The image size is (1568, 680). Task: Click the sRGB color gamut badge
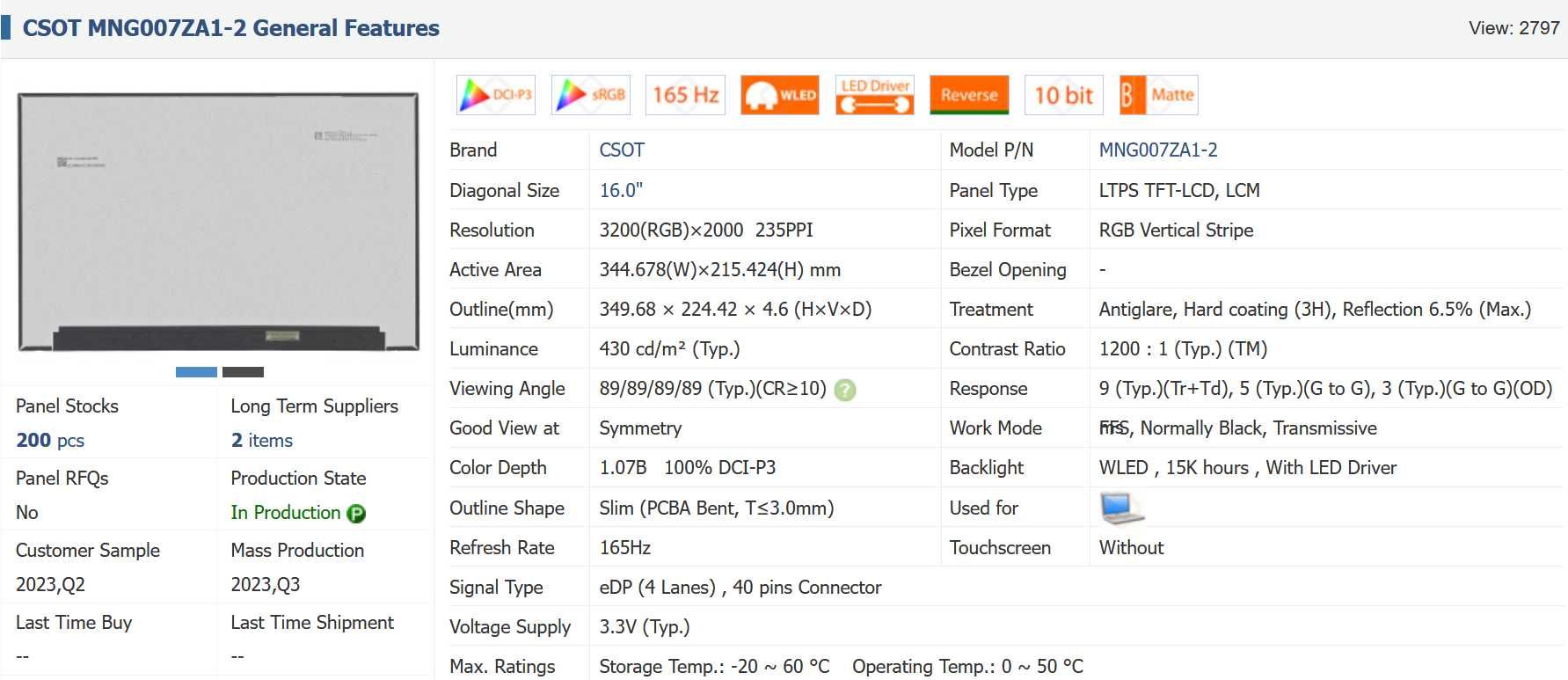pyautogui.click(x=591, y=95)
